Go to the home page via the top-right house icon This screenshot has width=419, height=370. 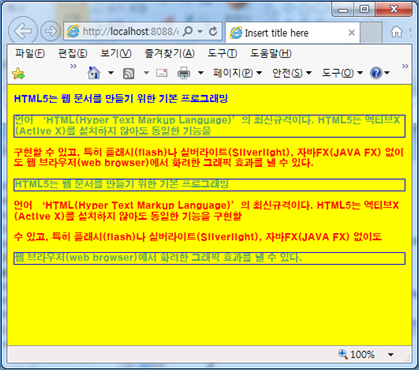coord(396,32)
